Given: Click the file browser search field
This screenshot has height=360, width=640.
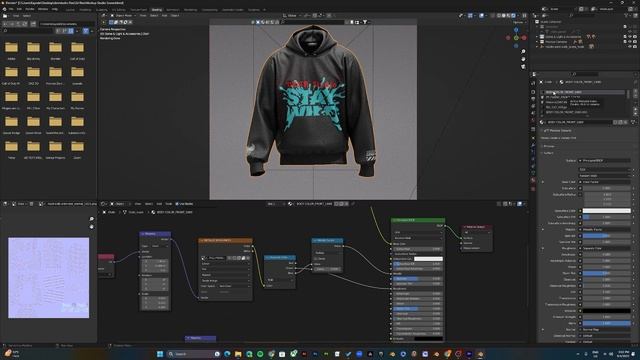Looking at the screenshot, I should point(28,31).
